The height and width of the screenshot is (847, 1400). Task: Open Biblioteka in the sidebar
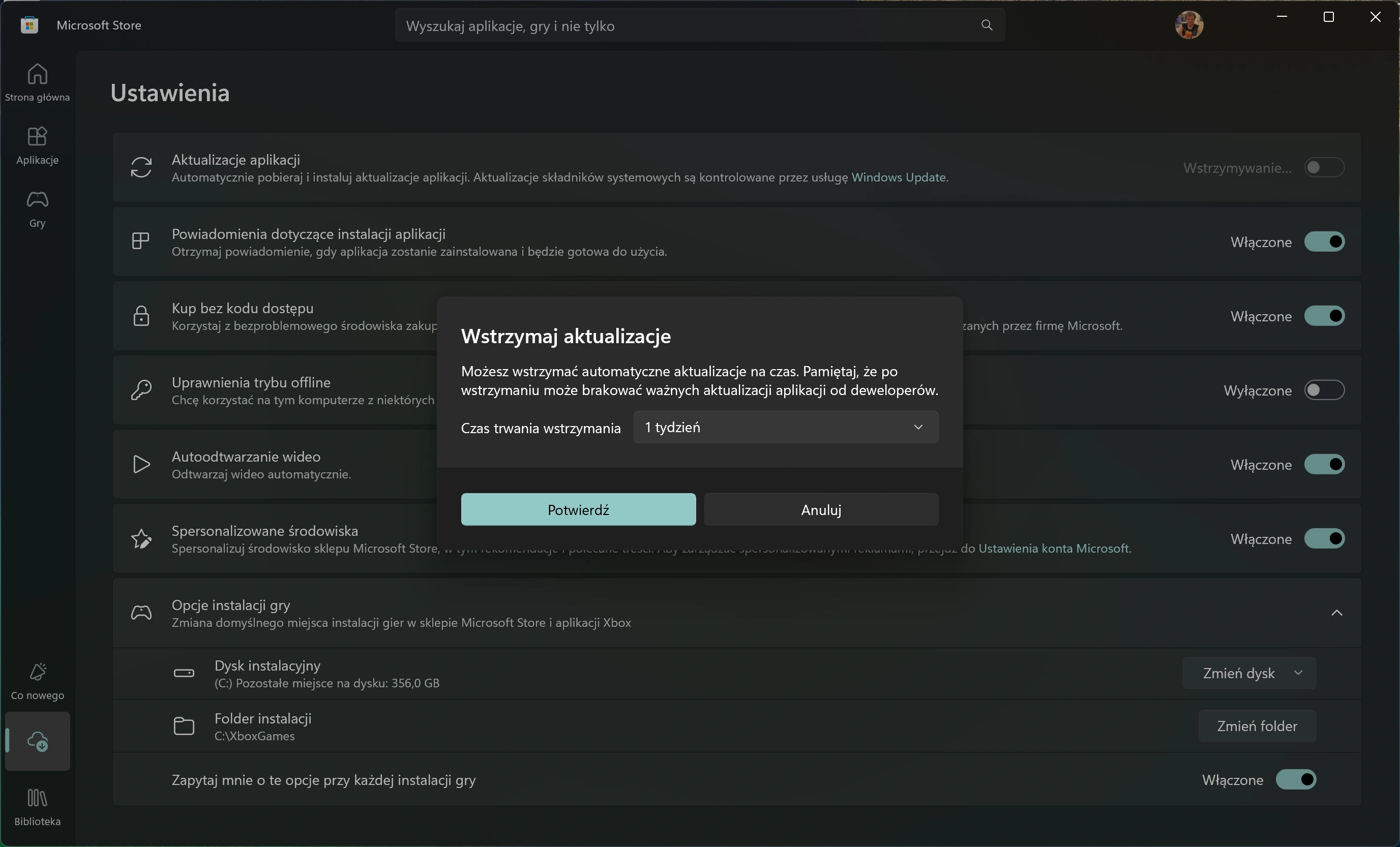click(38, 807)
